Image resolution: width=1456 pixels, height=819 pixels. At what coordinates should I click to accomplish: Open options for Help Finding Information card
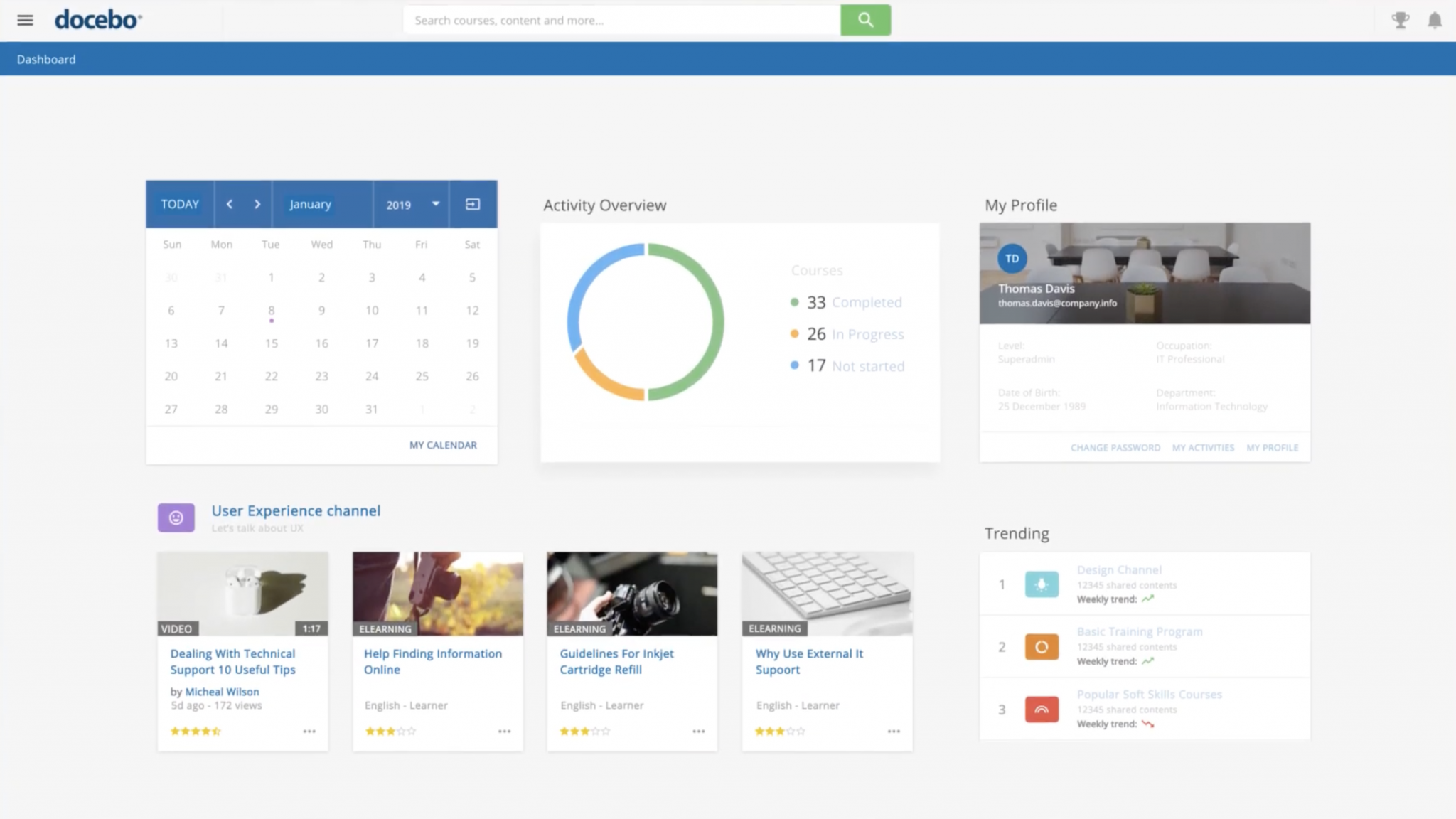click(x=504, y=731)
